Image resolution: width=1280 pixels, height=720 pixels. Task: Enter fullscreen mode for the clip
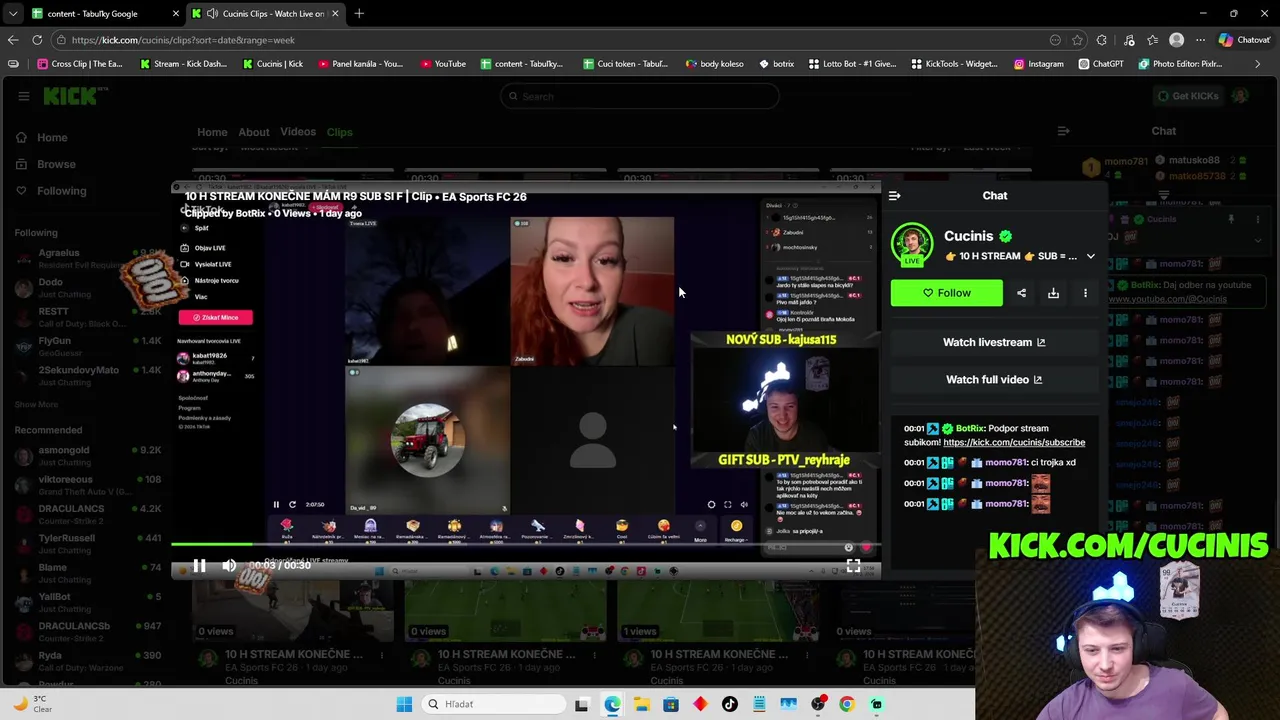(853, 566)
